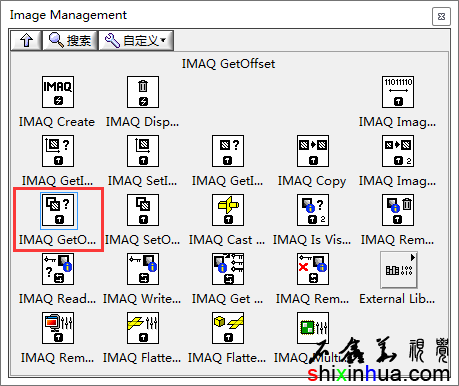Pick IMAQ Remove Vision Info with trash icon
Image resolution: width=459 pixels, height=386 pixels.
(398, 210)
